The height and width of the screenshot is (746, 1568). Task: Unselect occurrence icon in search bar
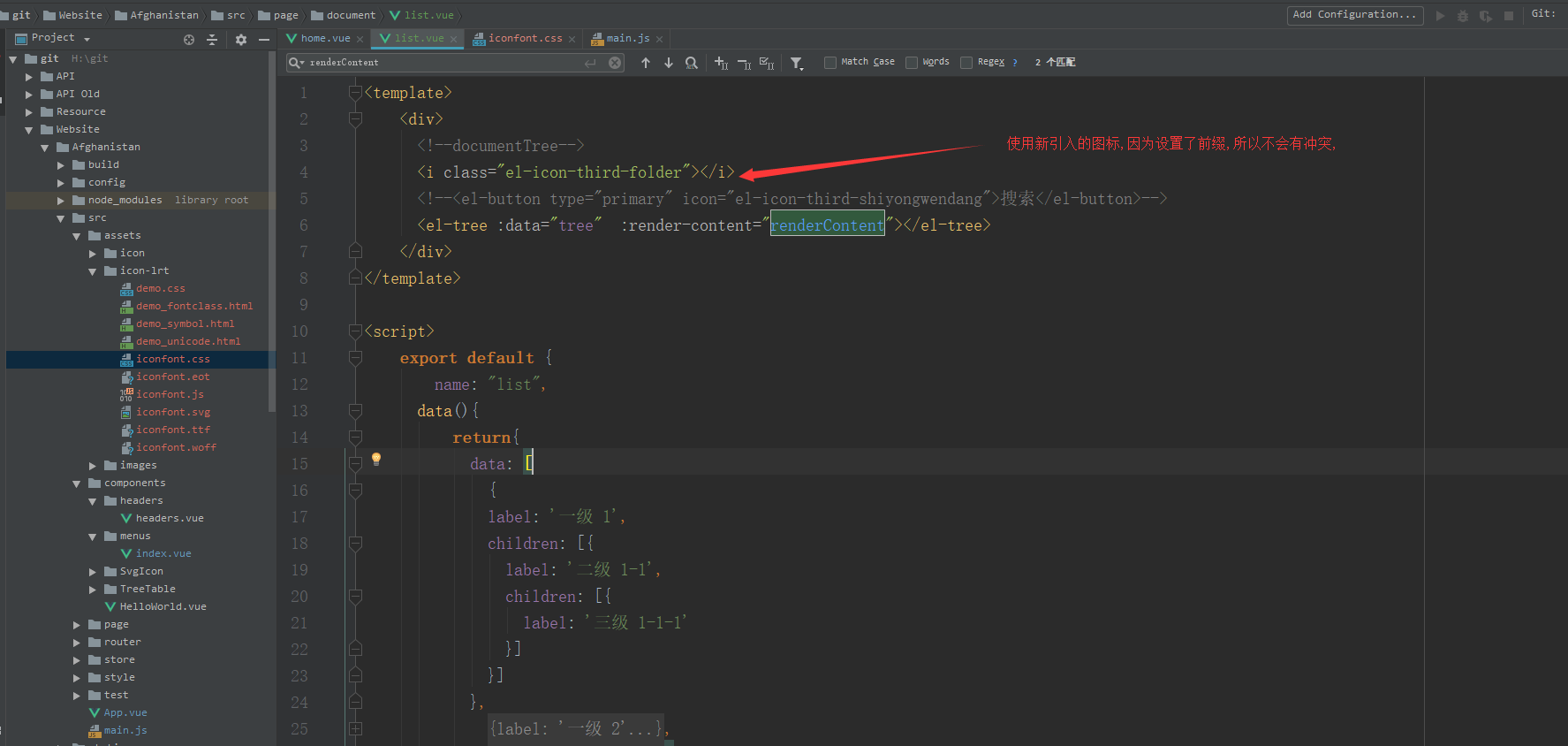tap(744, 63)
